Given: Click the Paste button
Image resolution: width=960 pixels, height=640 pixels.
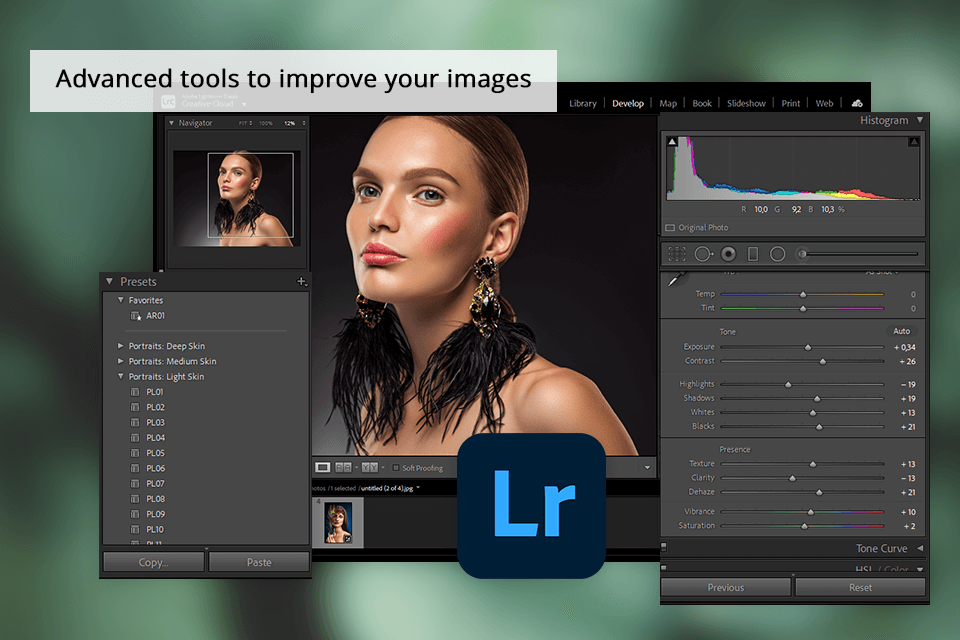Looking at the screenshot, I should pyautogui.click(x=259, y=562).
